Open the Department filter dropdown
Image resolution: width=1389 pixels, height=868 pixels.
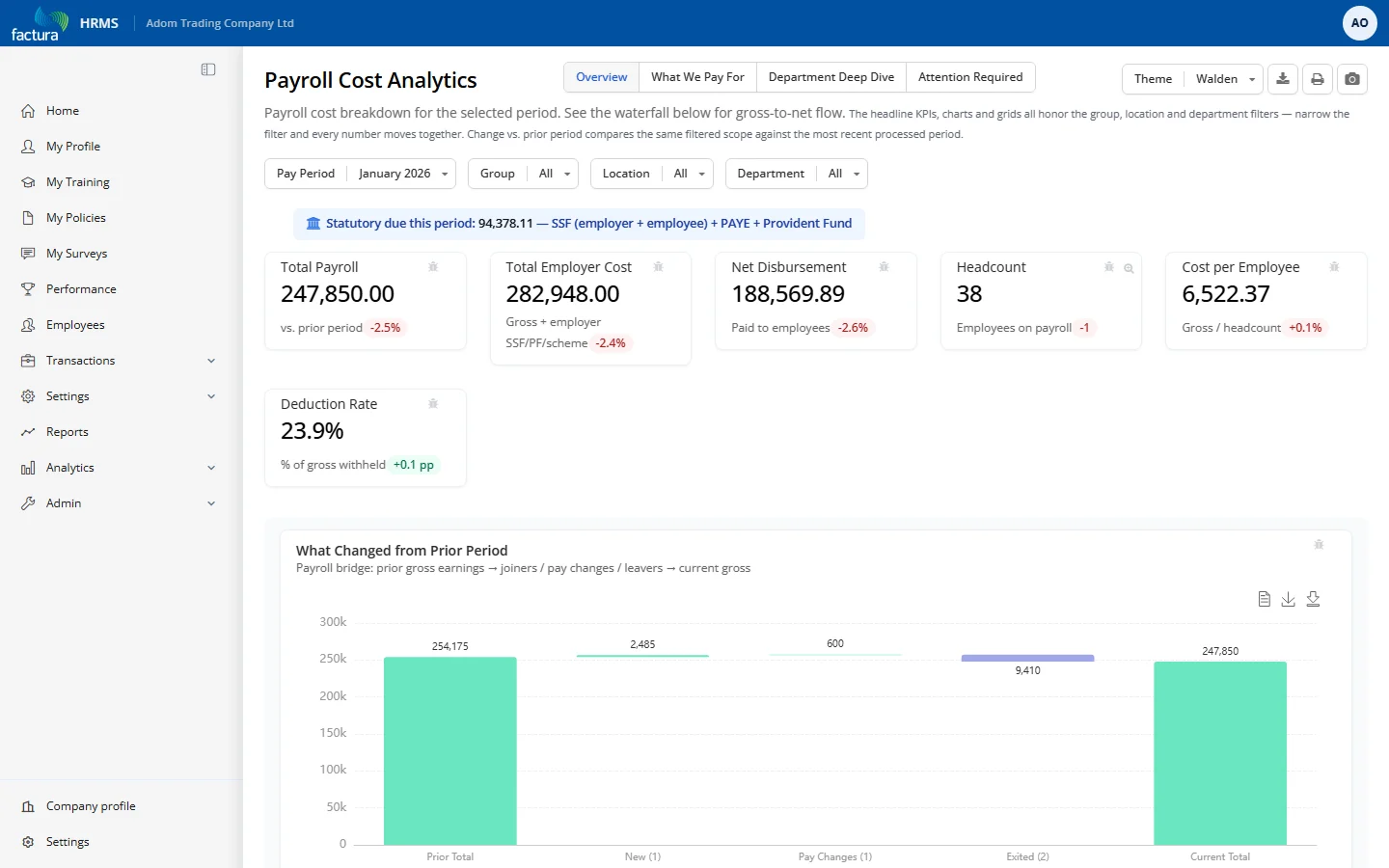coord(797,174)
